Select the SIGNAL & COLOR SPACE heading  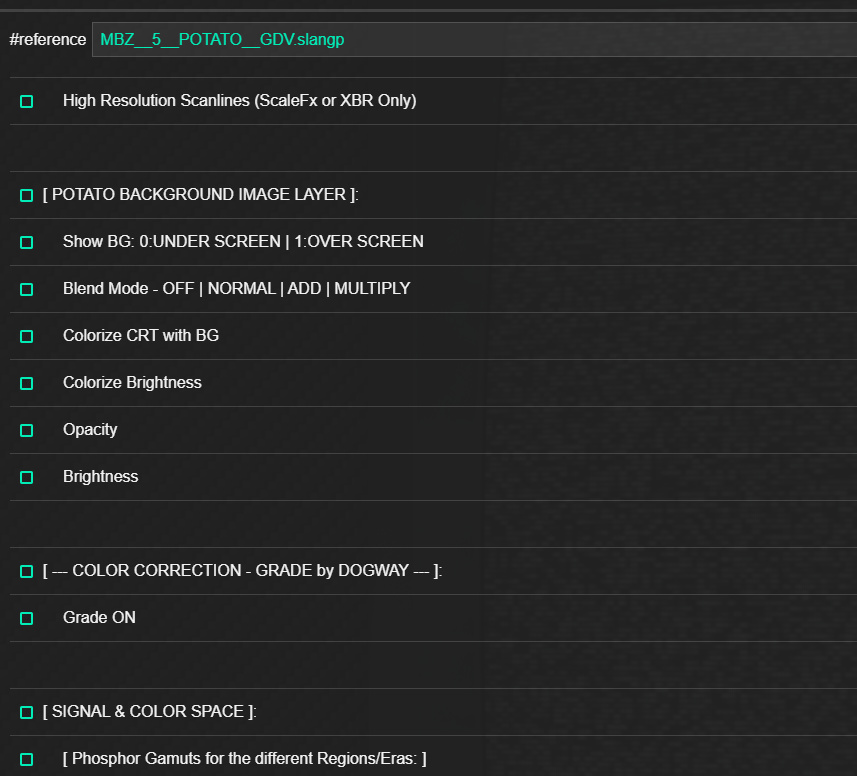coord(149,712)
